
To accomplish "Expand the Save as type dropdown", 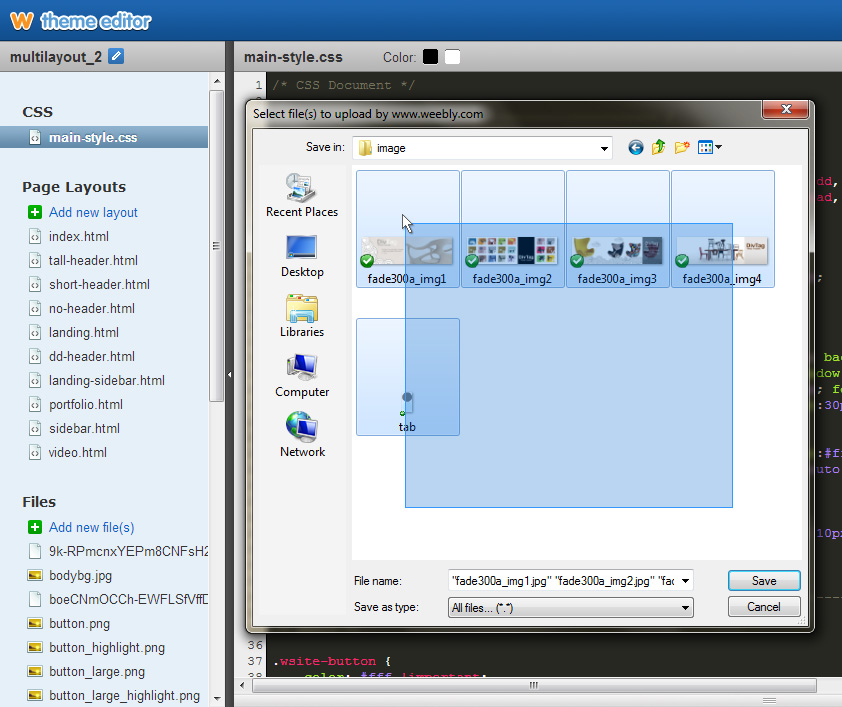I will coord(685,607).
